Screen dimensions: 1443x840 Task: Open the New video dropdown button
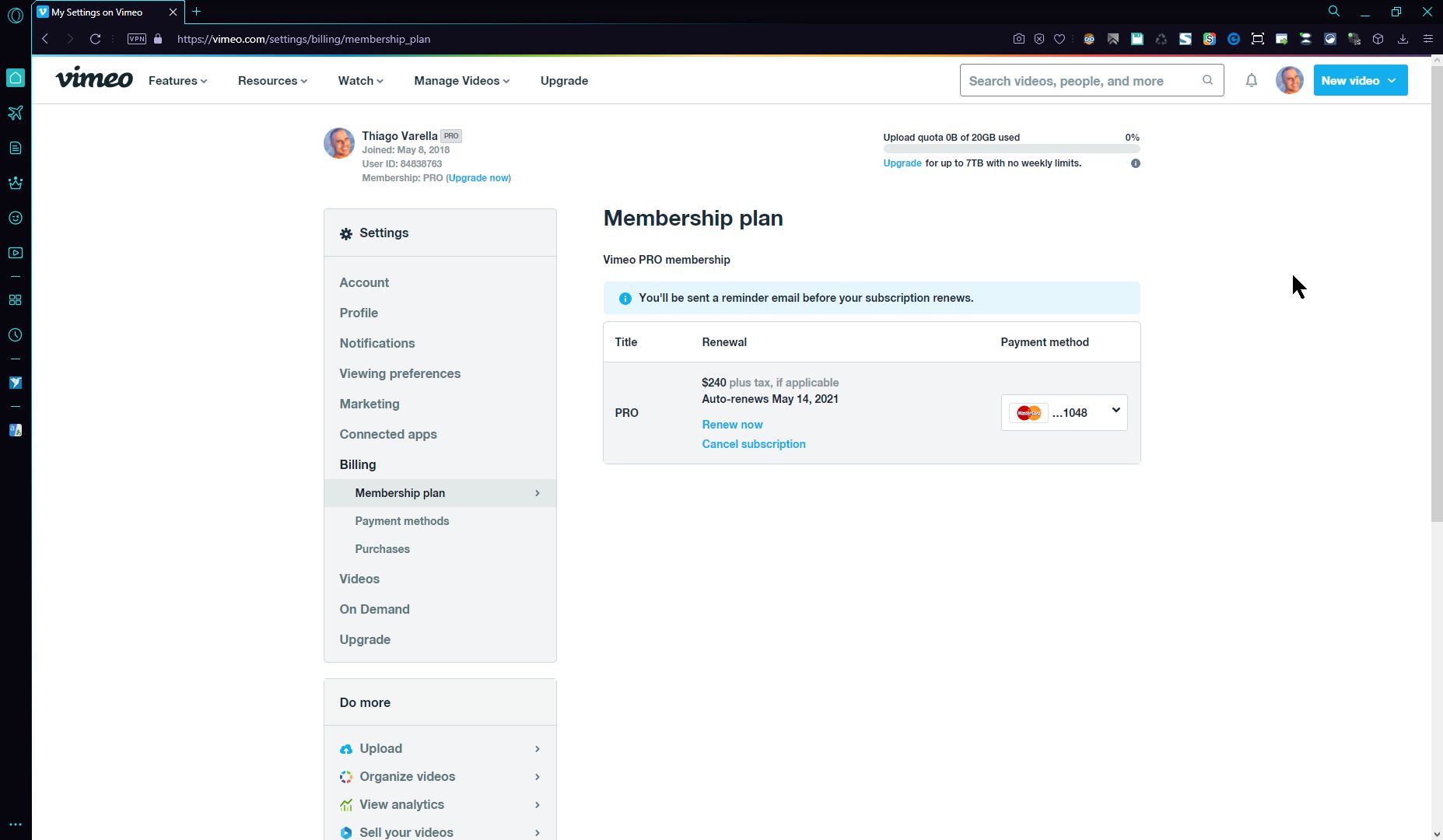tap(1361, 80)
